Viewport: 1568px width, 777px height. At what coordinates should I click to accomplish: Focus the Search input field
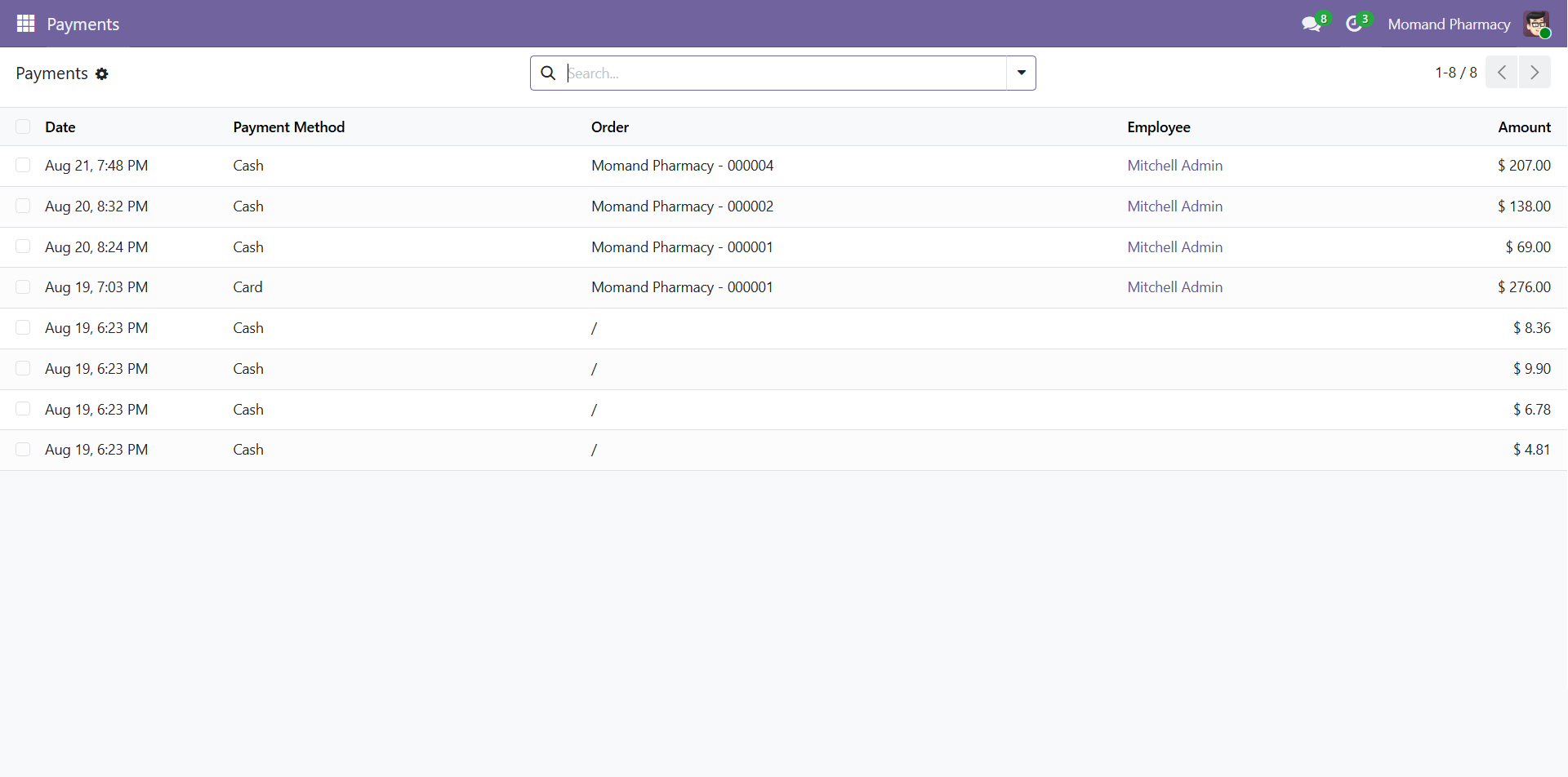pyautogui.click(x=786, y=73)
